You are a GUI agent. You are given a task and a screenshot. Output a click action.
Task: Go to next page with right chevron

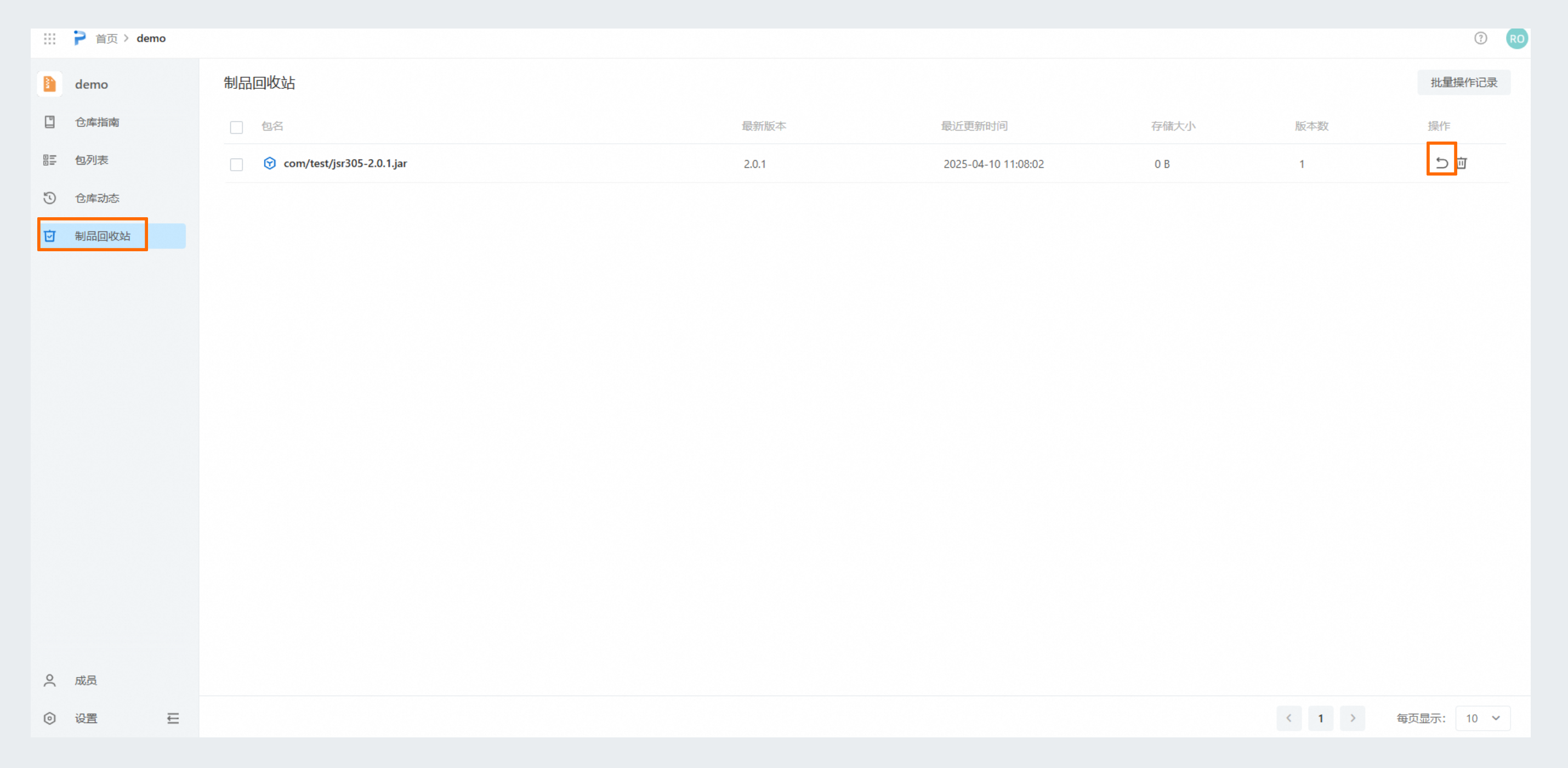coord(1352,718)
